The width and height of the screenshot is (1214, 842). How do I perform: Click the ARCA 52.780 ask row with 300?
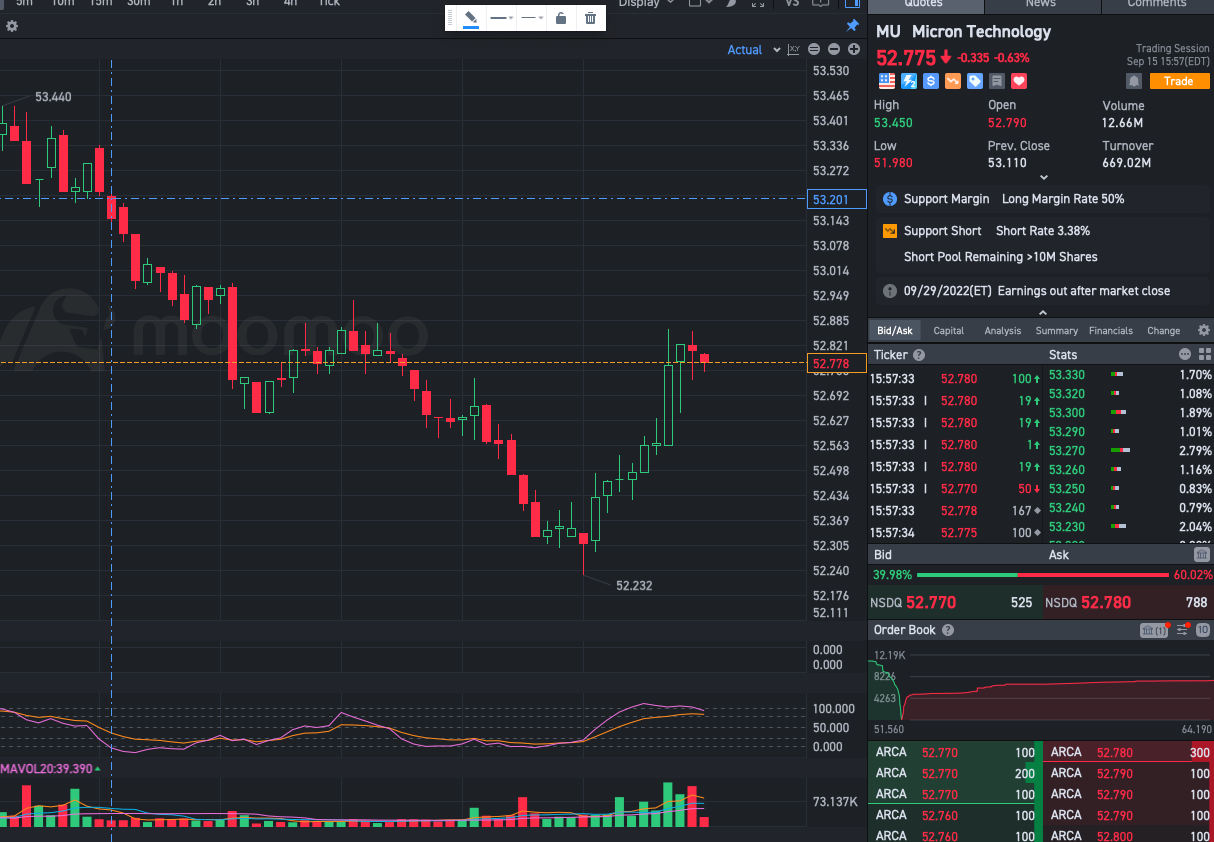coord(1128,752)
